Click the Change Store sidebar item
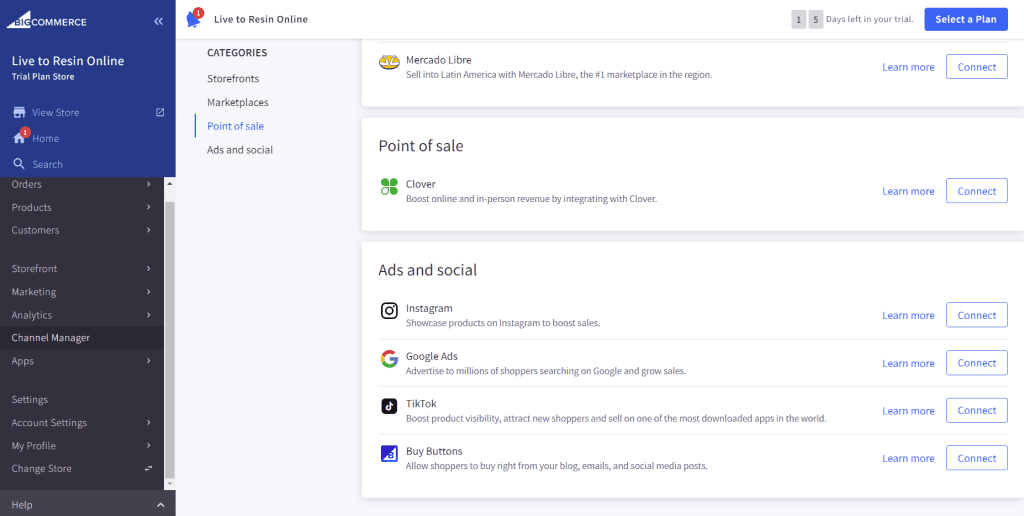The image size is (1024, 516). click(x=82, y=468)
